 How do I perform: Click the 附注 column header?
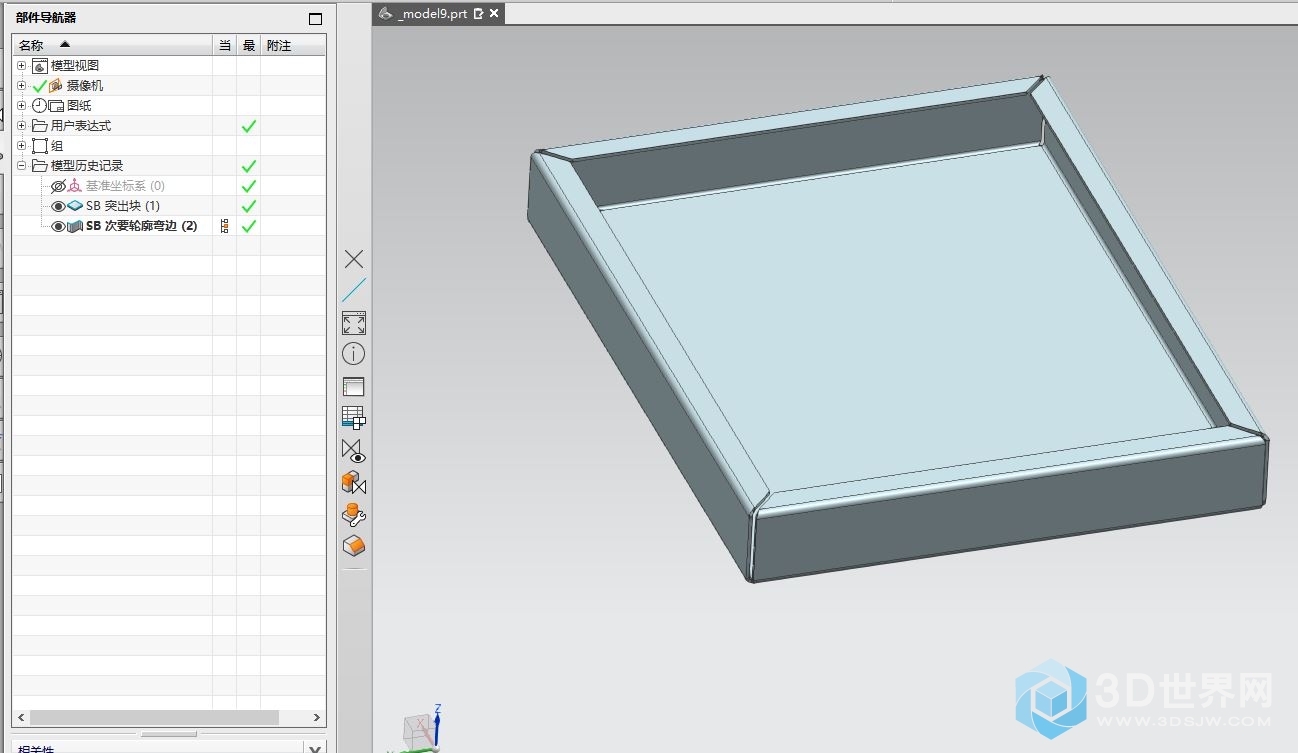[293, 45]
